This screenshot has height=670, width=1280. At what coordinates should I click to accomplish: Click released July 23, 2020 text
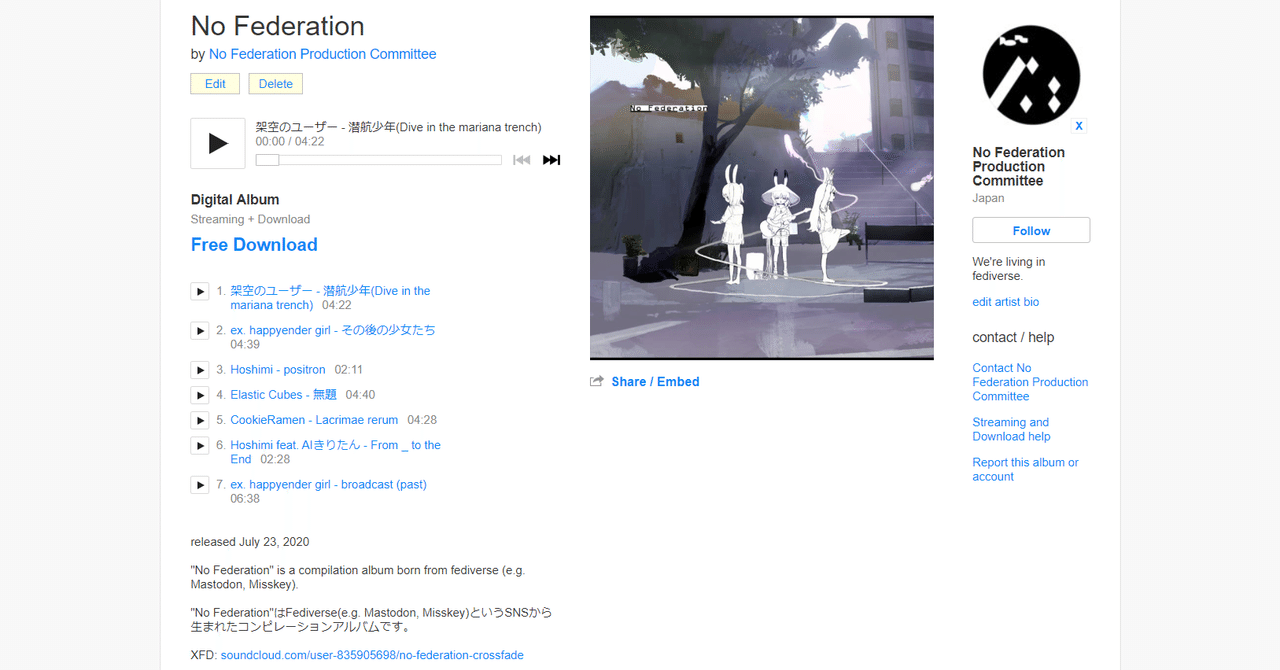click(x=250, y=542)
